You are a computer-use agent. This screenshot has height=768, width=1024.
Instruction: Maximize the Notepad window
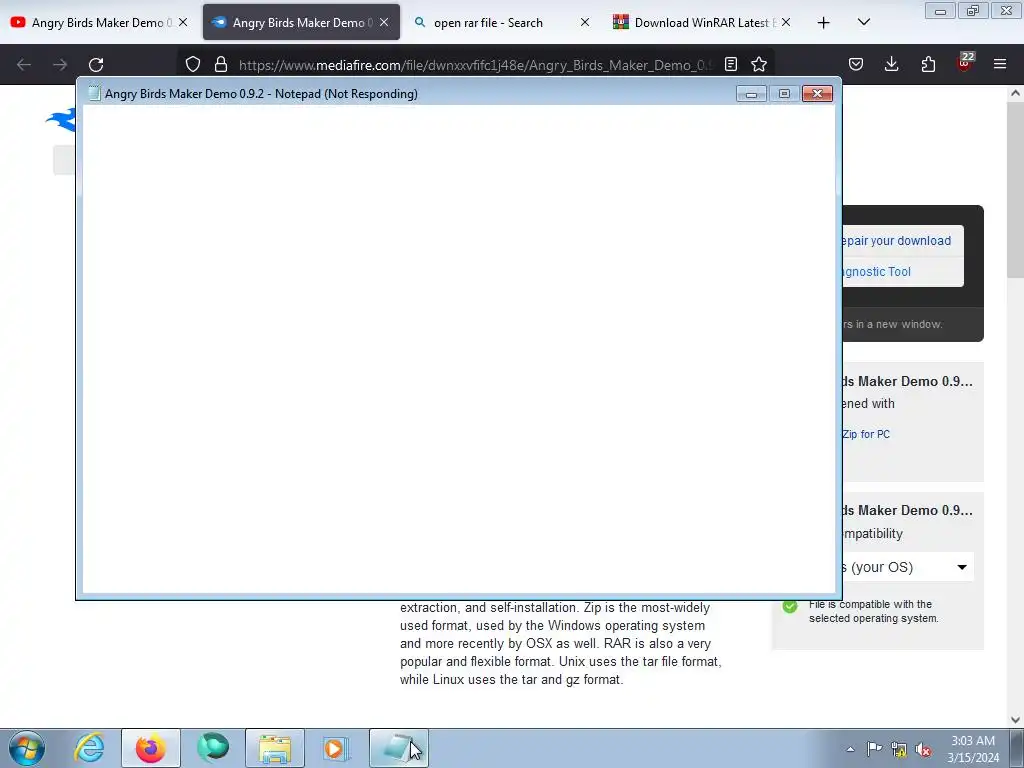click(784, 94)
